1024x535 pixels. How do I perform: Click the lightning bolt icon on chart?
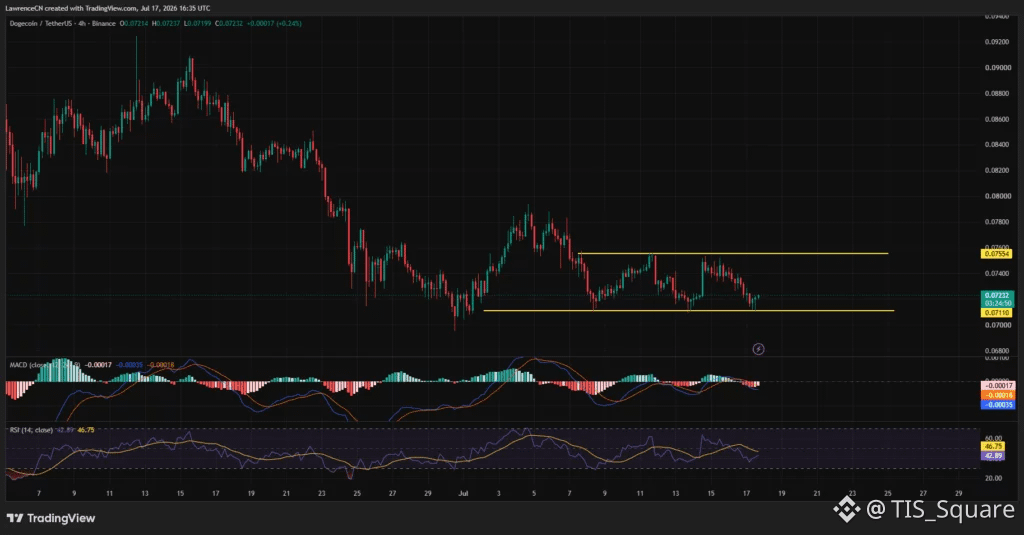click(758, 349)
